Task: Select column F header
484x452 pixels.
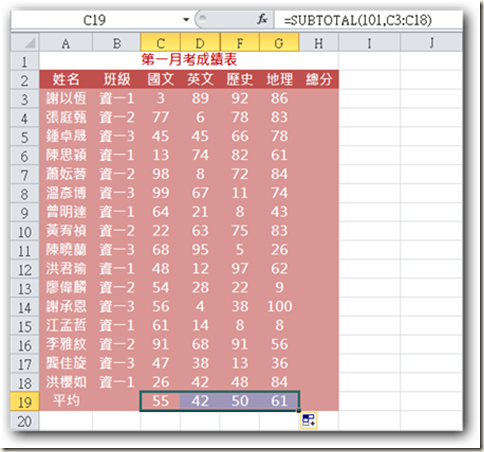Action: click(240, 42)
